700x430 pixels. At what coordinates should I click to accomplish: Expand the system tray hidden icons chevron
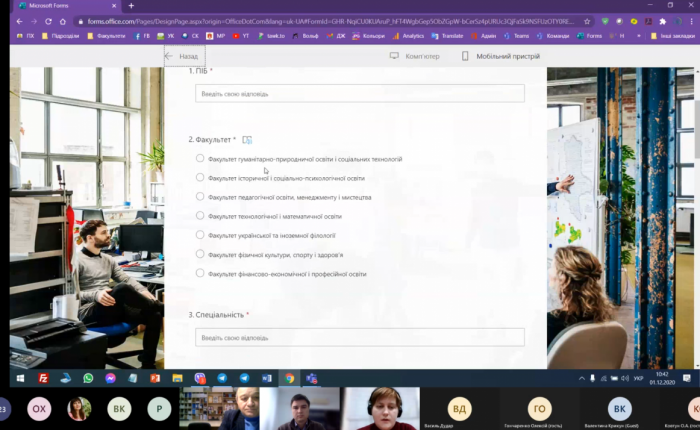pyautogui.click(x=582, y=379)
